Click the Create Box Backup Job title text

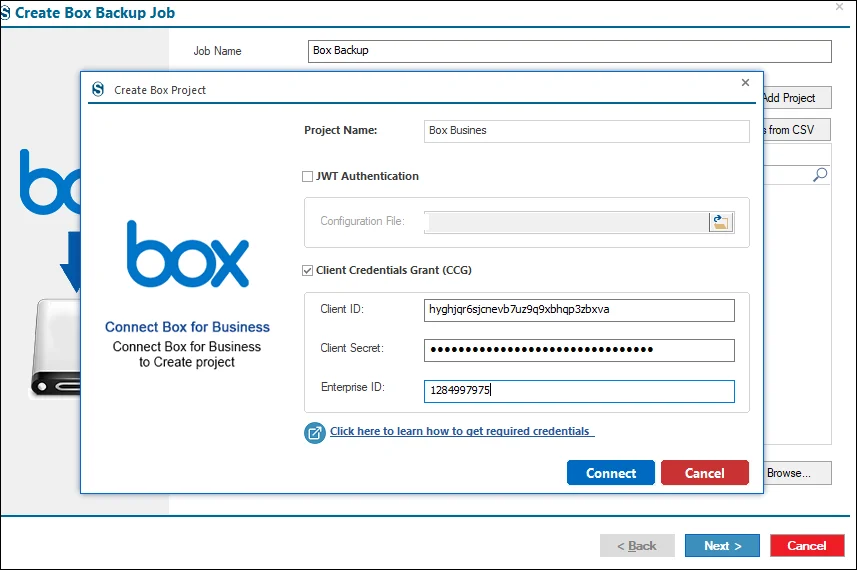pyautogui.click(x=95, y=13)
